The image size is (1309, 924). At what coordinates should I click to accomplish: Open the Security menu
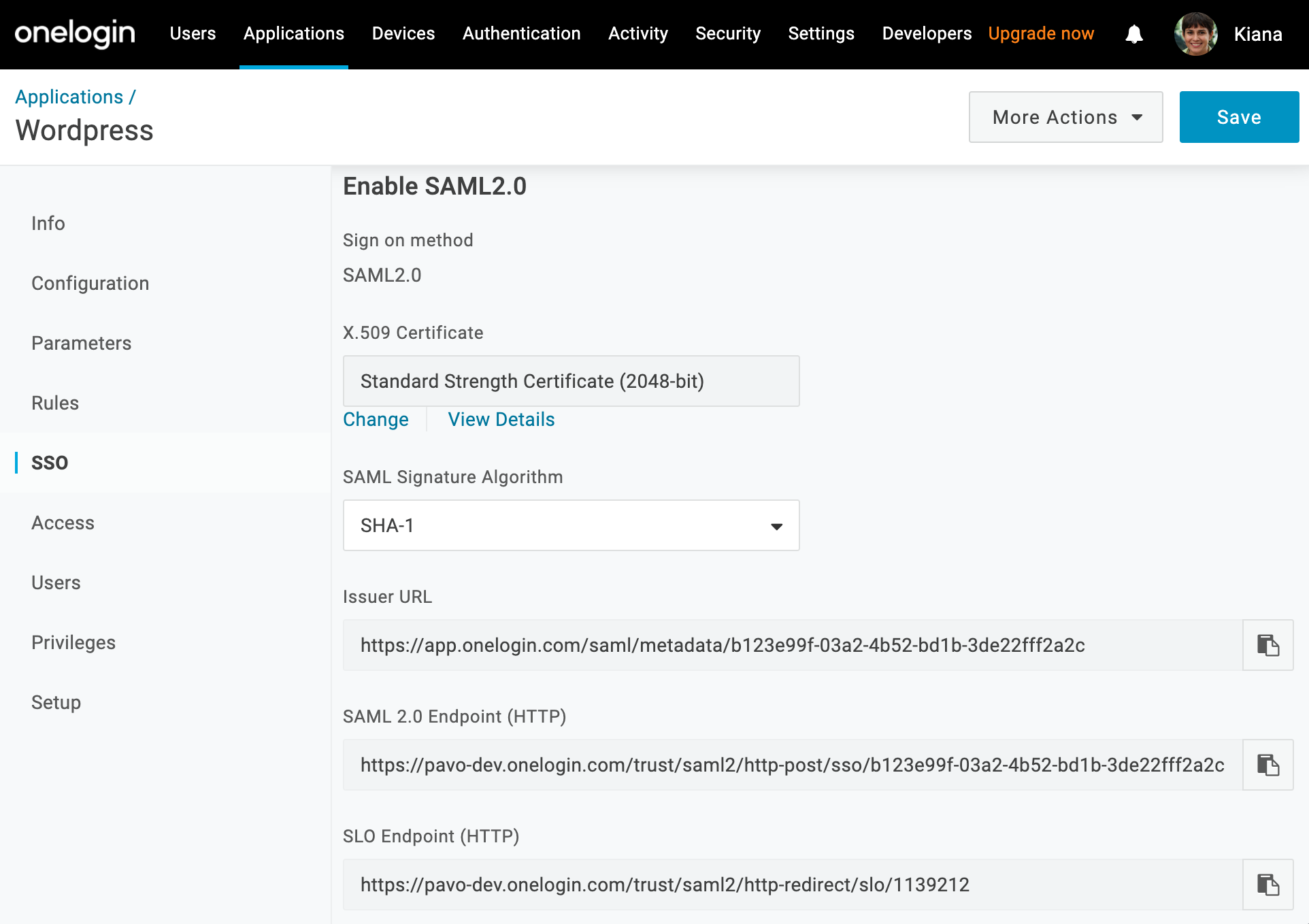(727, 34)
